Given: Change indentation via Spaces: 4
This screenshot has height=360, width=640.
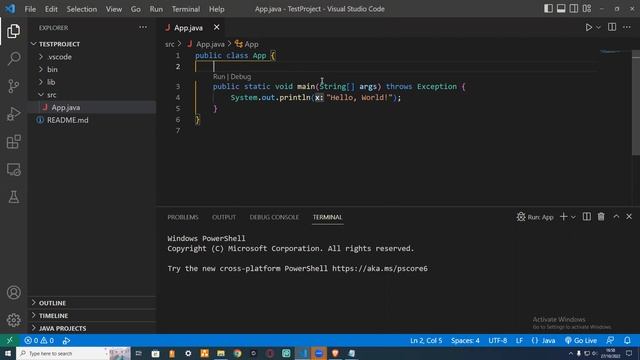Looking at the screenshot, I should (465, 340).
